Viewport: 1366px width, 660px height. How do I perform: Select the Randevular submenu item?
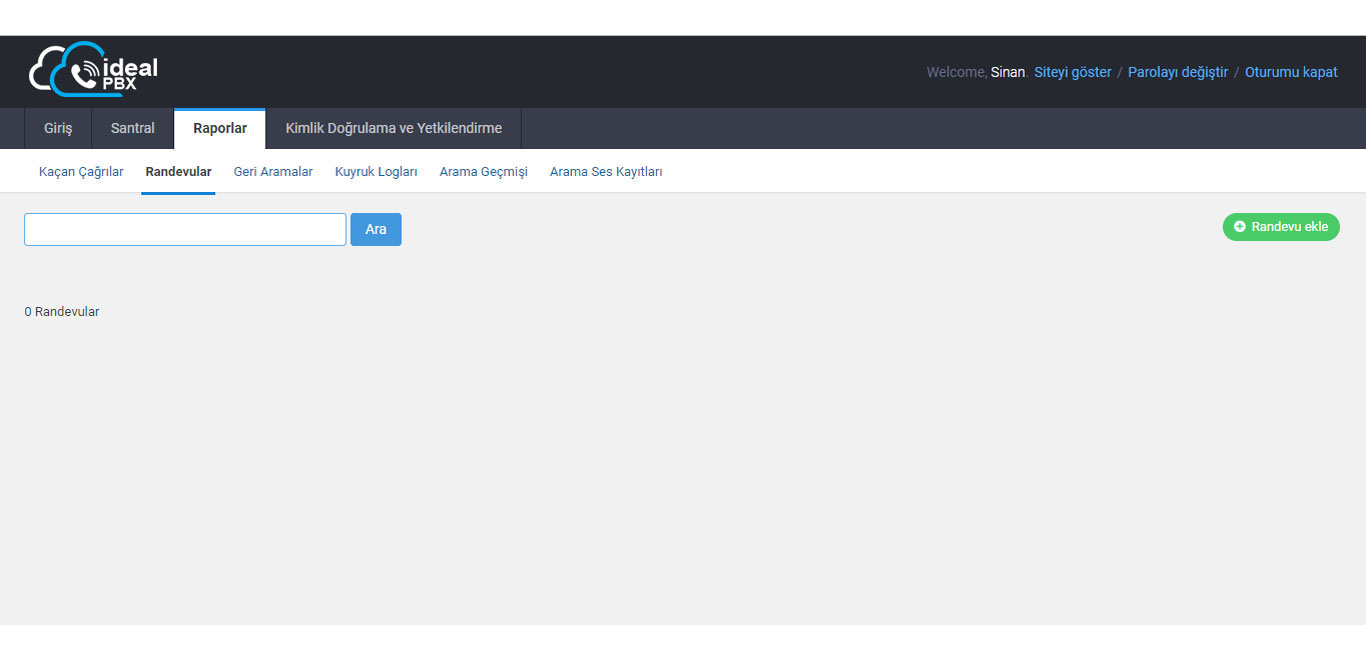[178, 172]
